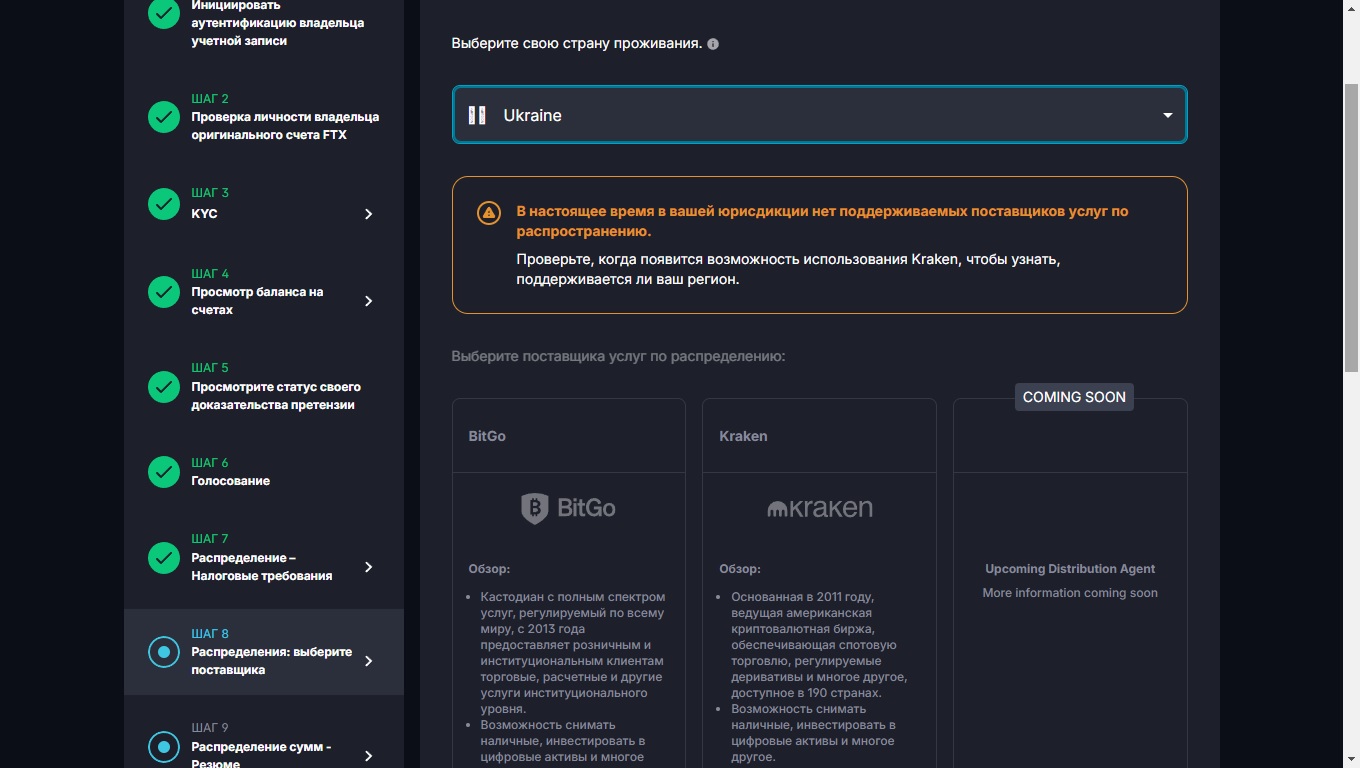Image resolution: width=1360 pixels, height=768 pixels.
Task: Open step Просмотрите статус своего доказательства претензии
Action: click(276, 396)
